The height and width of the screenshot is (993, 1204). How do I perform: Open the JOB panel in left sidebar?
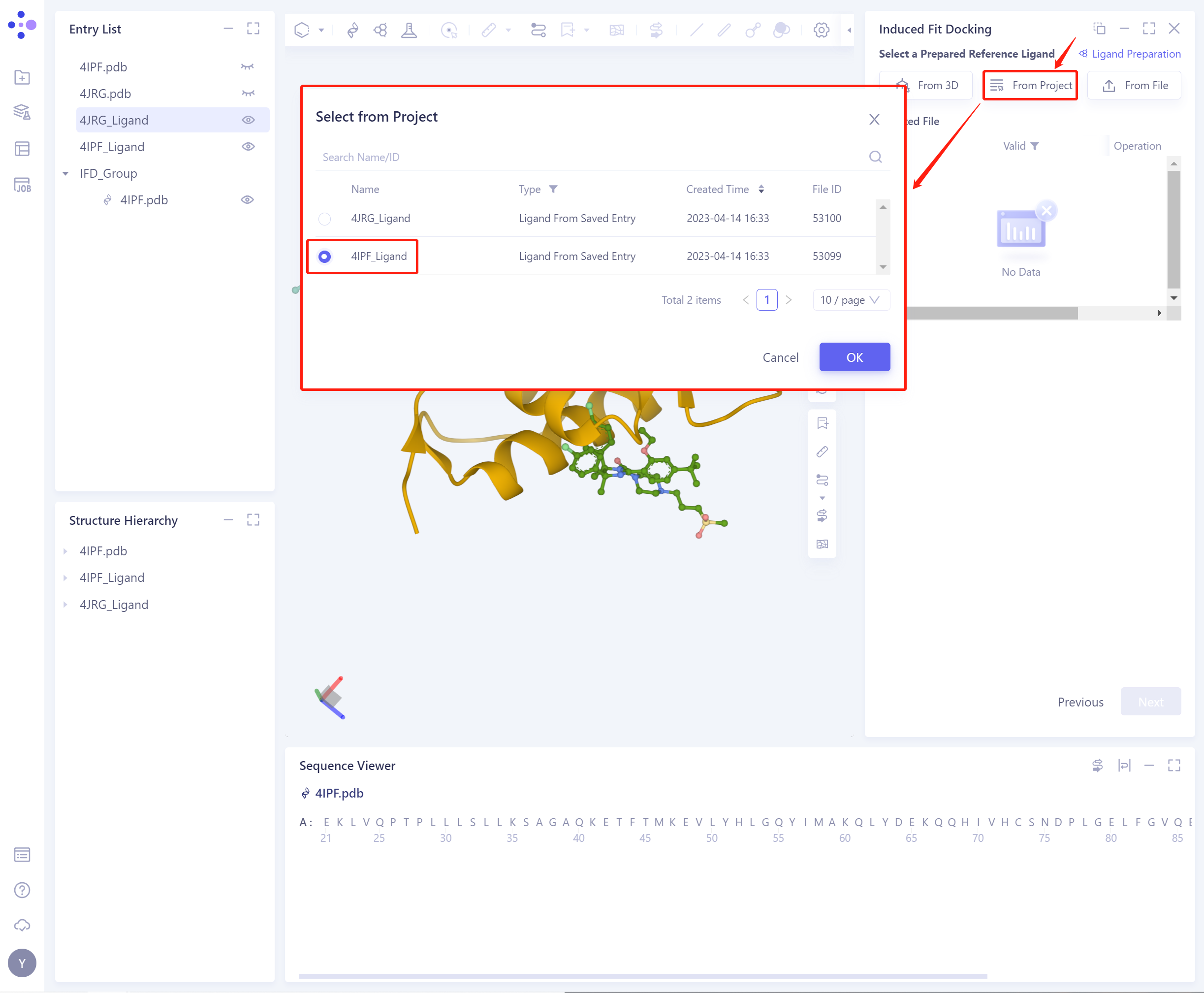(x=22, y=185)
